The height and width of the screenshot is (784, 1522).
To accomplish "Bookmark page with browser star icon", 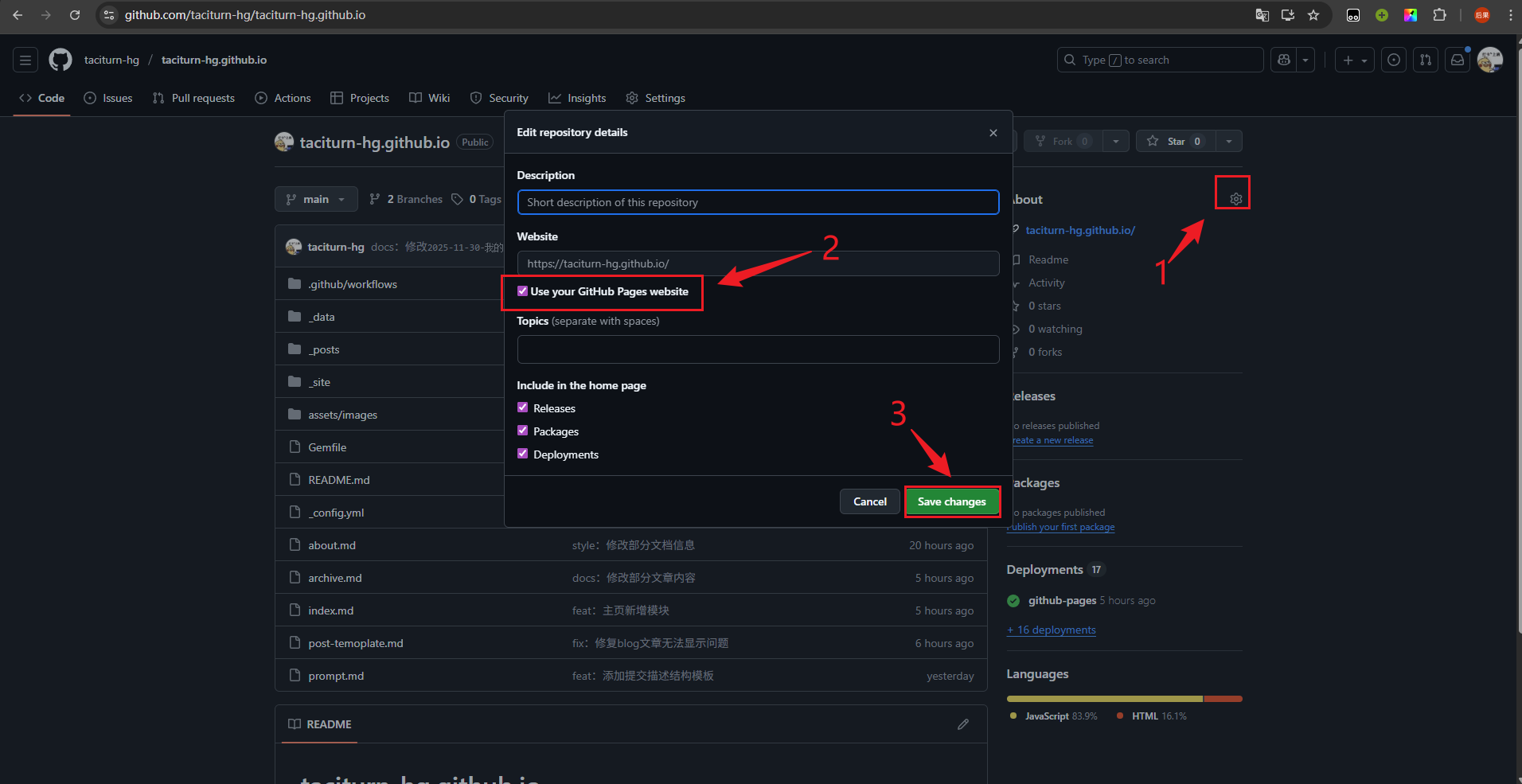I will (1313, 15).
